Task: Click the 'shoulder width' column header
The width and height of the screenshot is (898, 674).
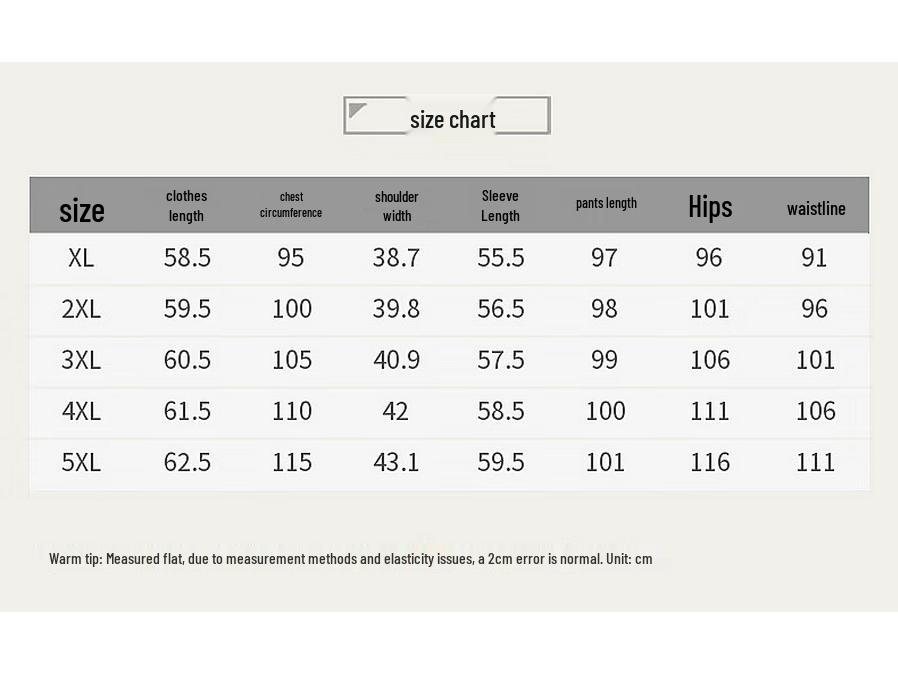Action: click(397, 206)
